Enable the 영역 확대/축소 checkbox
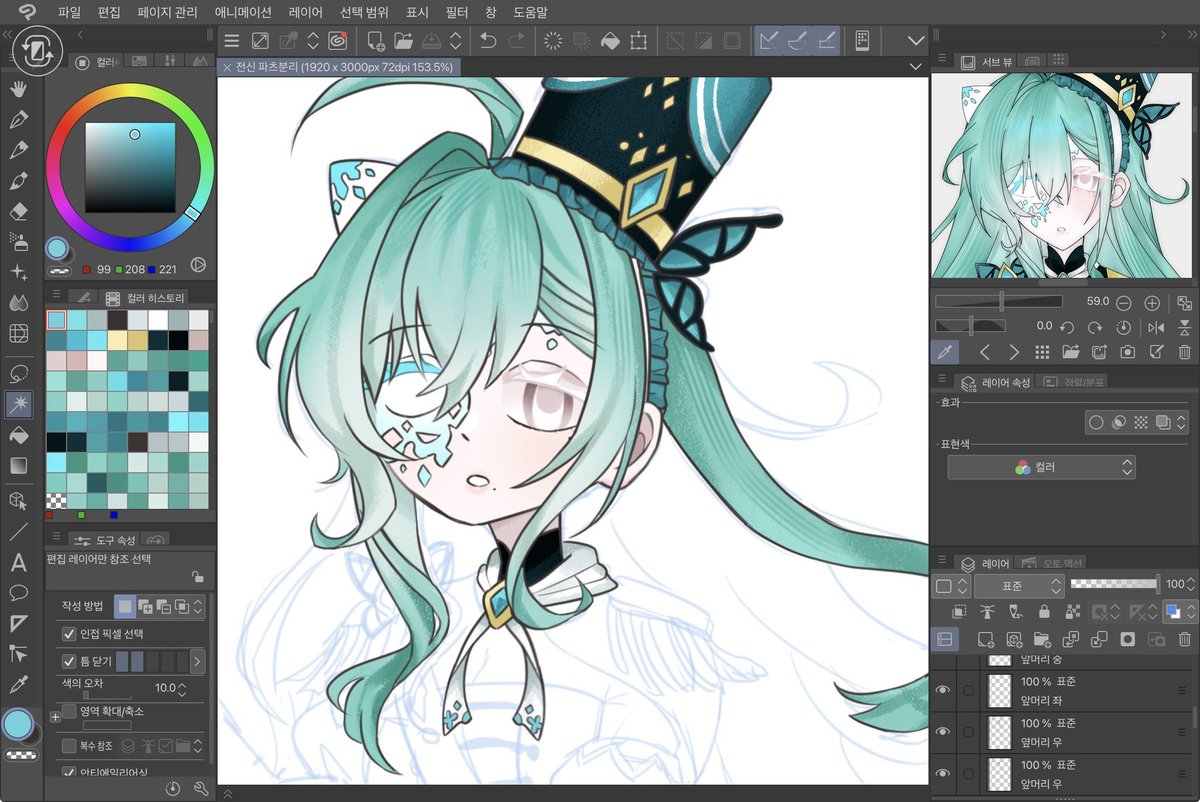This screenshot has height=802, width=1200. 69,711
